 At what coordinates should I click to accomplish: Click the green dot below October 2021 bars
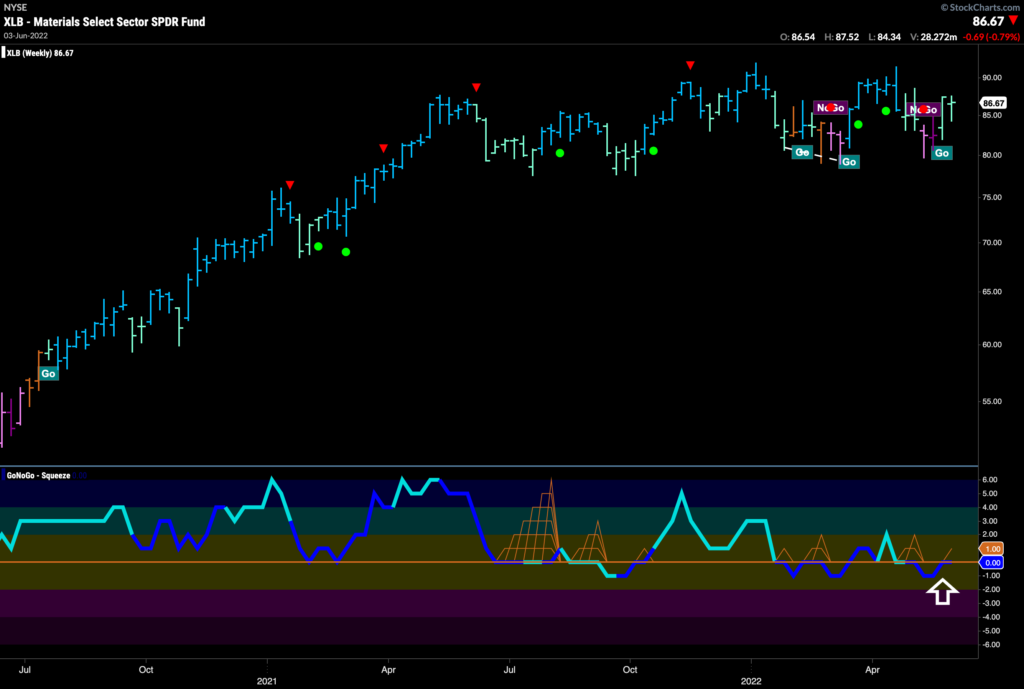[654, 151]
